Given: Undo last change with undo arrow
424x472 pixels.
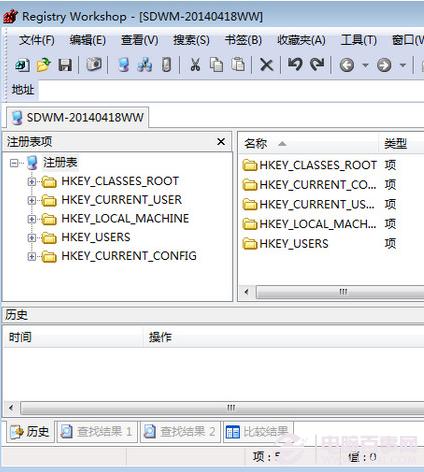Looking at the screenshot, I should click(x=295, y=64).
